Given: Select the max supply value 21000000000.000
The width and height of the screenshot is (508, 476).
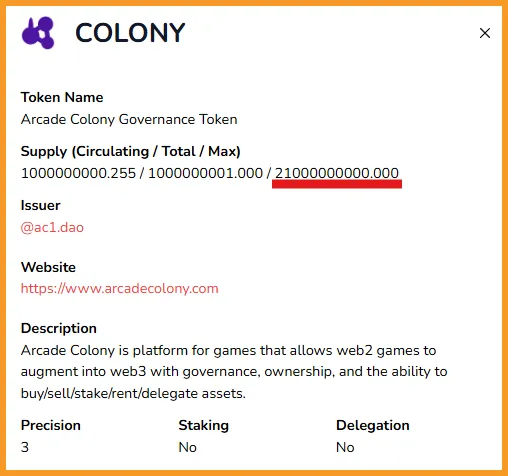Looking at the screenshot, I should click(337, 173).
